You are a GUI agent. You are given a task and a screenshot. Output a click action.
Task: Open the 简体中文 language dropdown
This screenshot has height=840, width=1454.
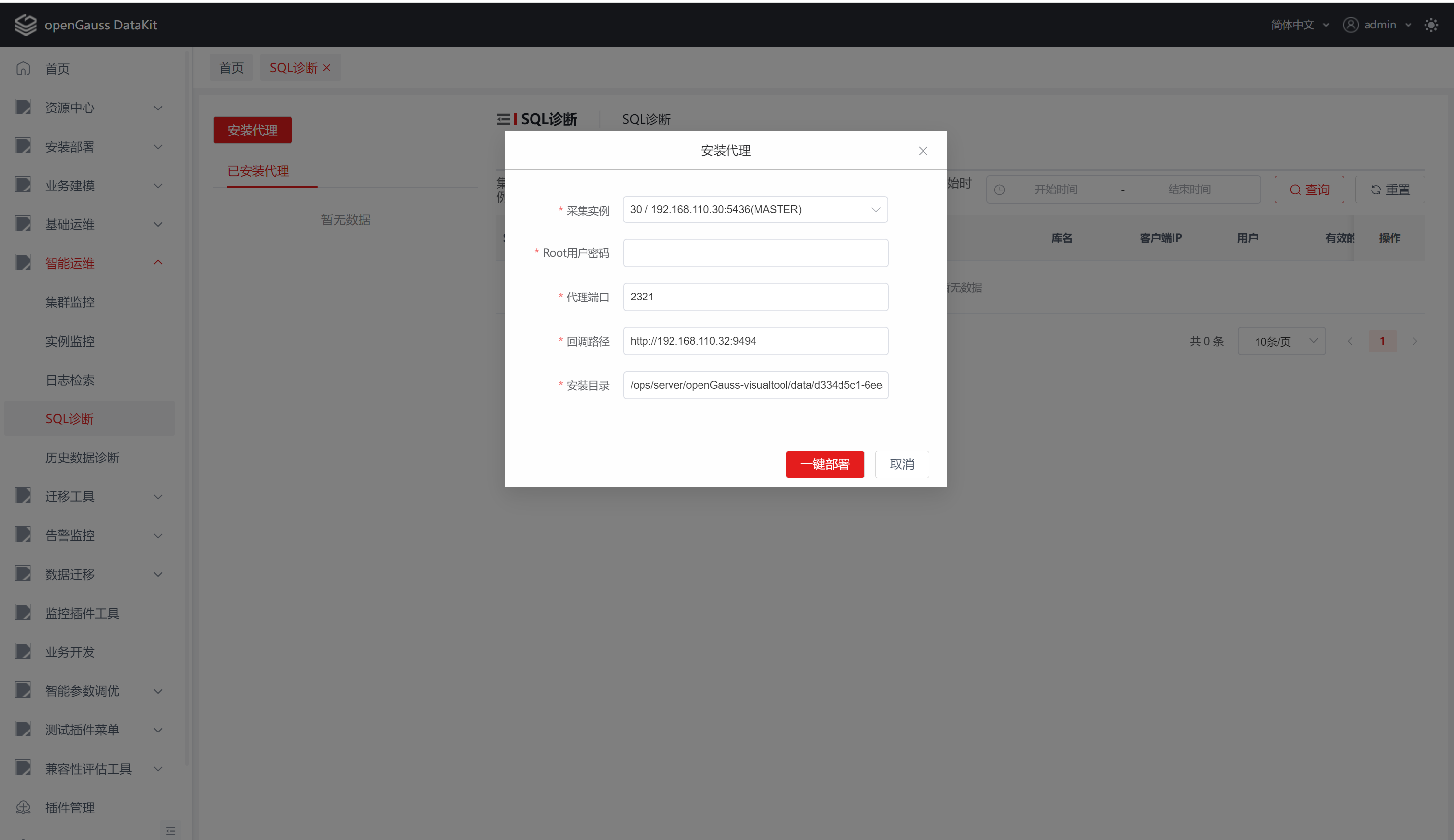[1299, 25]
